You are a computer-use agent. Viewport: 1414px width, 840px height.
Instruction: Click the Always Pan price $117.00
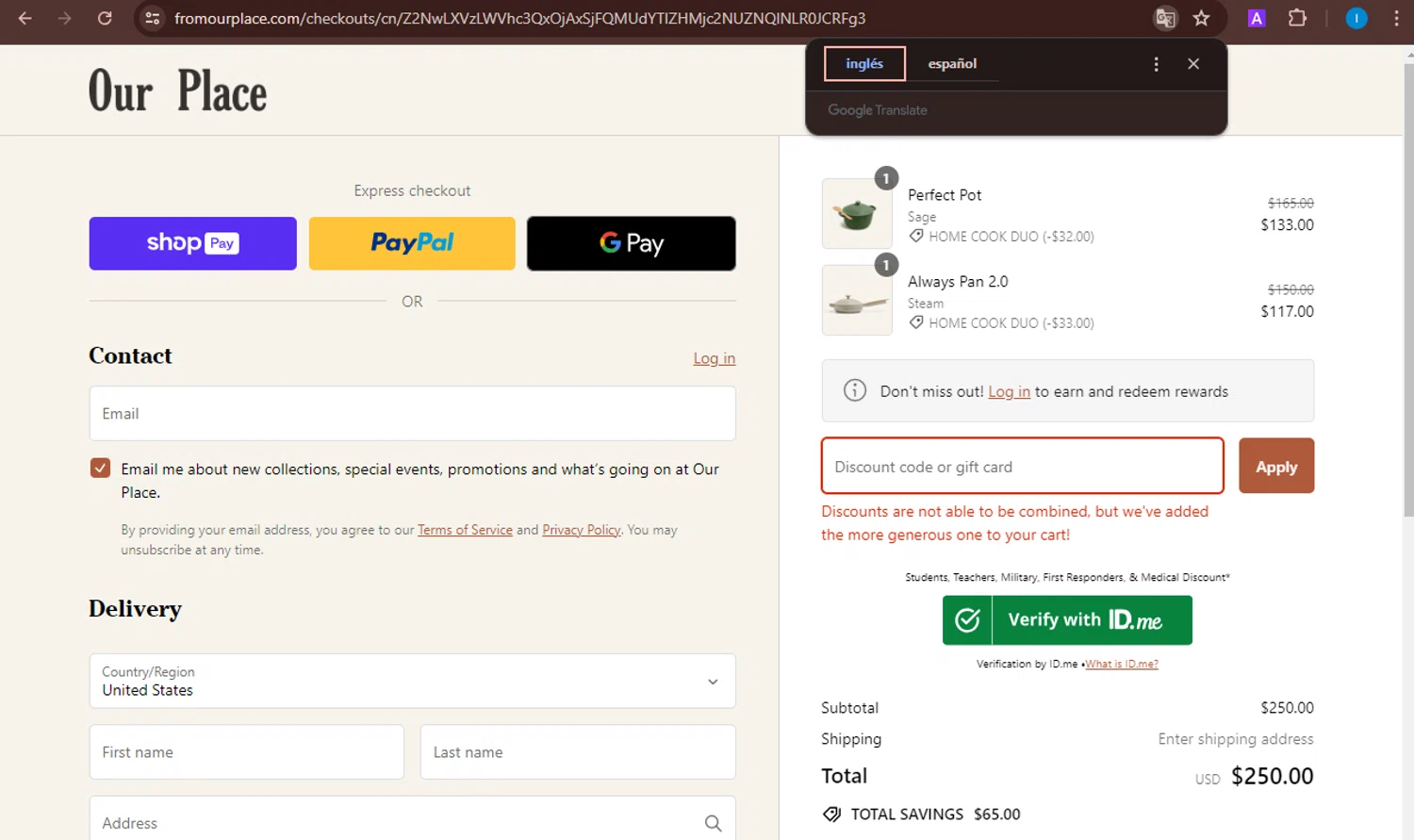pos(1287,311)
